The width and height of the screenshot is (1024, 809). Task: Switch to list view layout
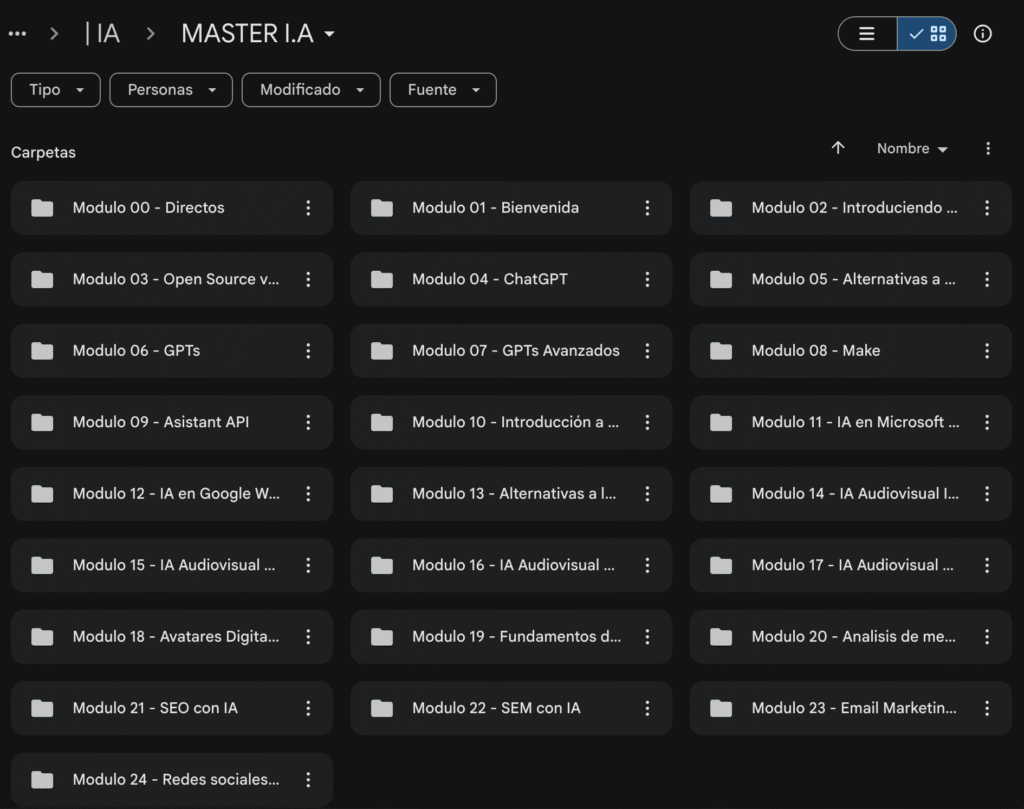(x=867, y=34)
